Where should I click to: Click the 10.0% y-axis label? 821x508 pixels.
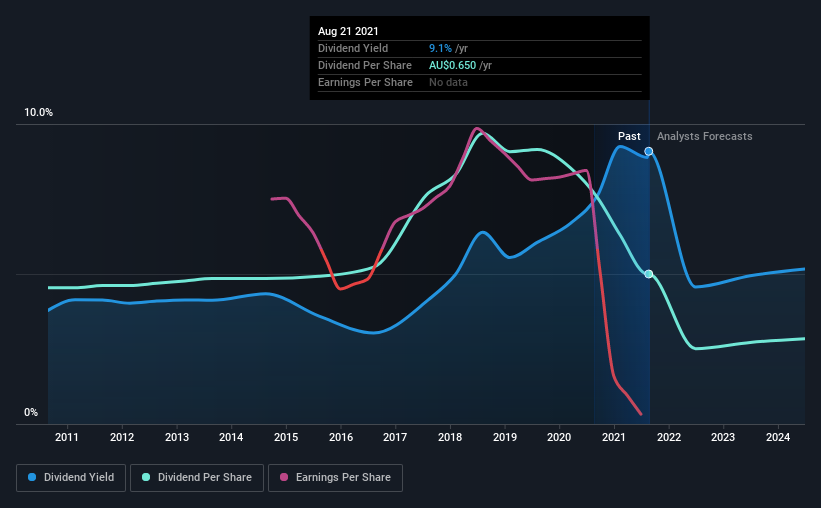[38, 113]
